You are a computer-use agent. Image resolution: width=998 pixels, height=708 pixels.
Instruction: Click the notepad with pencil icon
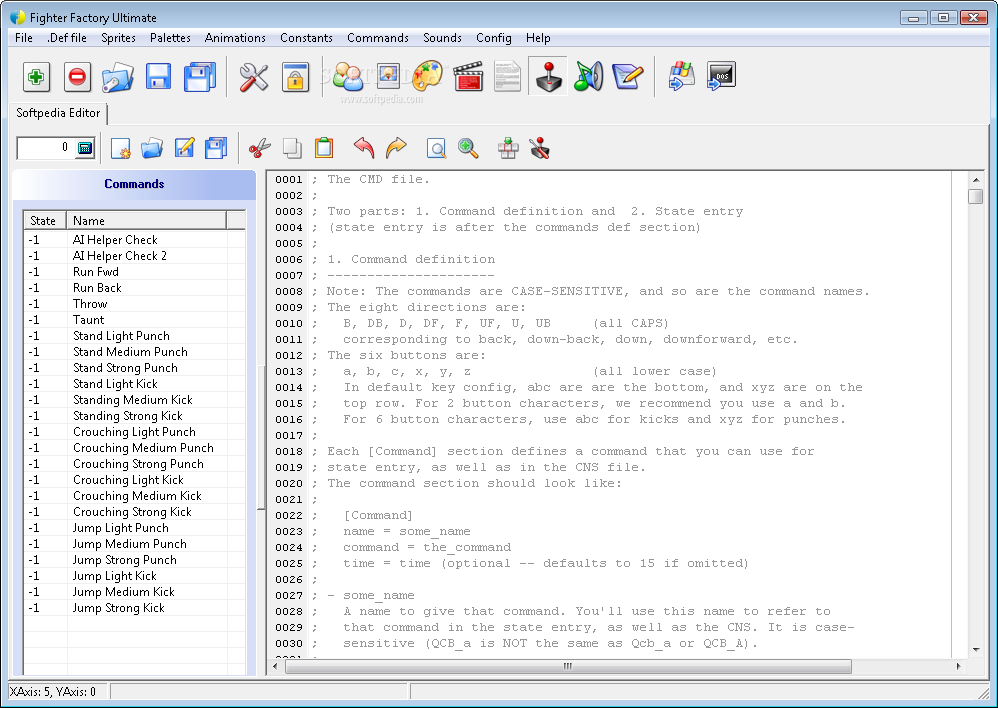[x=628, y=77]
